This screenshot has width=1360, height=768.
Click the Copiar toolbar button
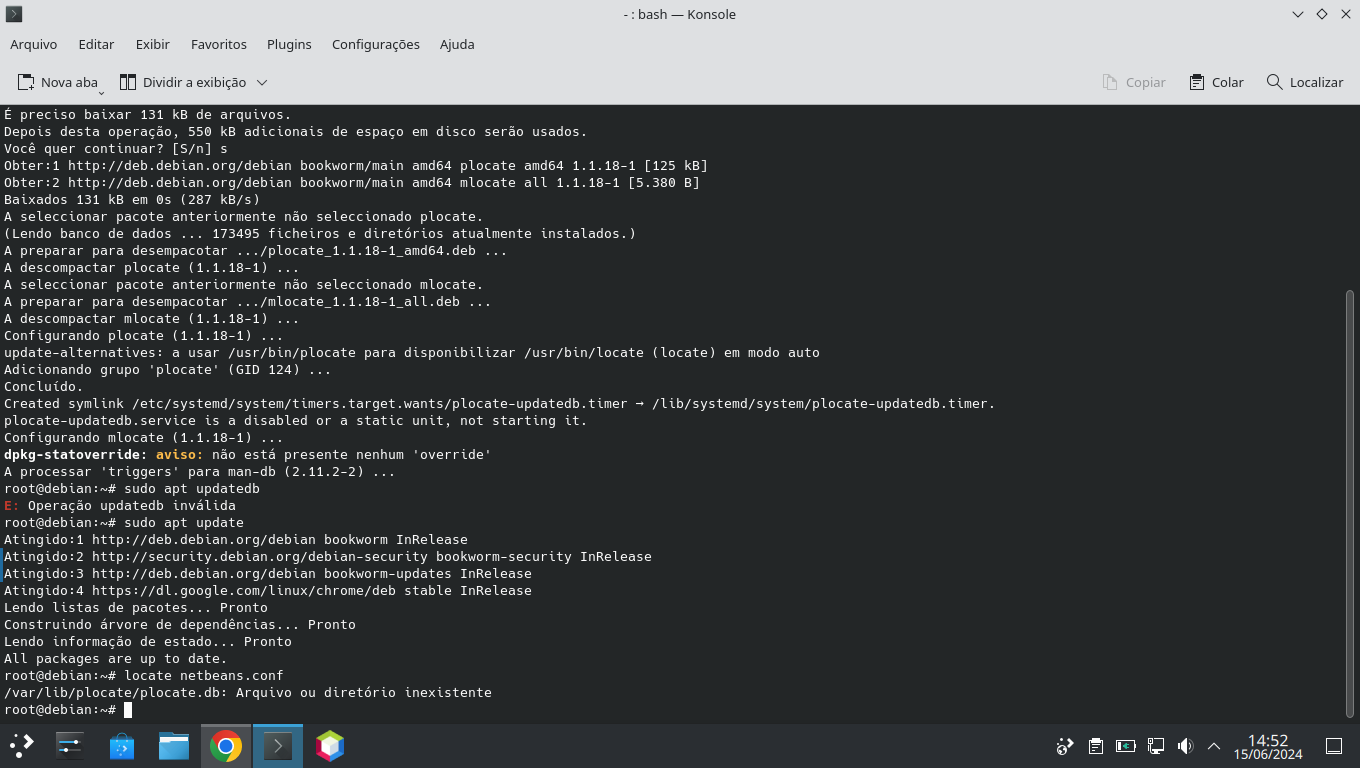(1134, 82)
